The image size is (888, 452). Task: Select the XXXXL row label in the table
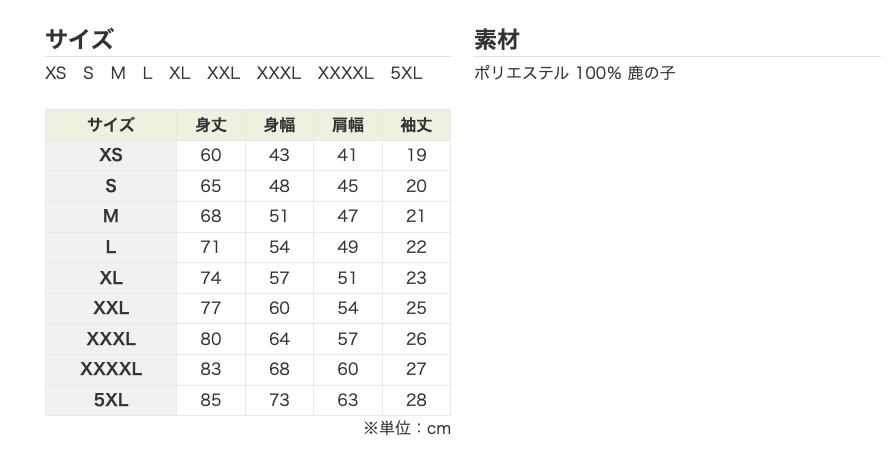(x=111, y=369)
